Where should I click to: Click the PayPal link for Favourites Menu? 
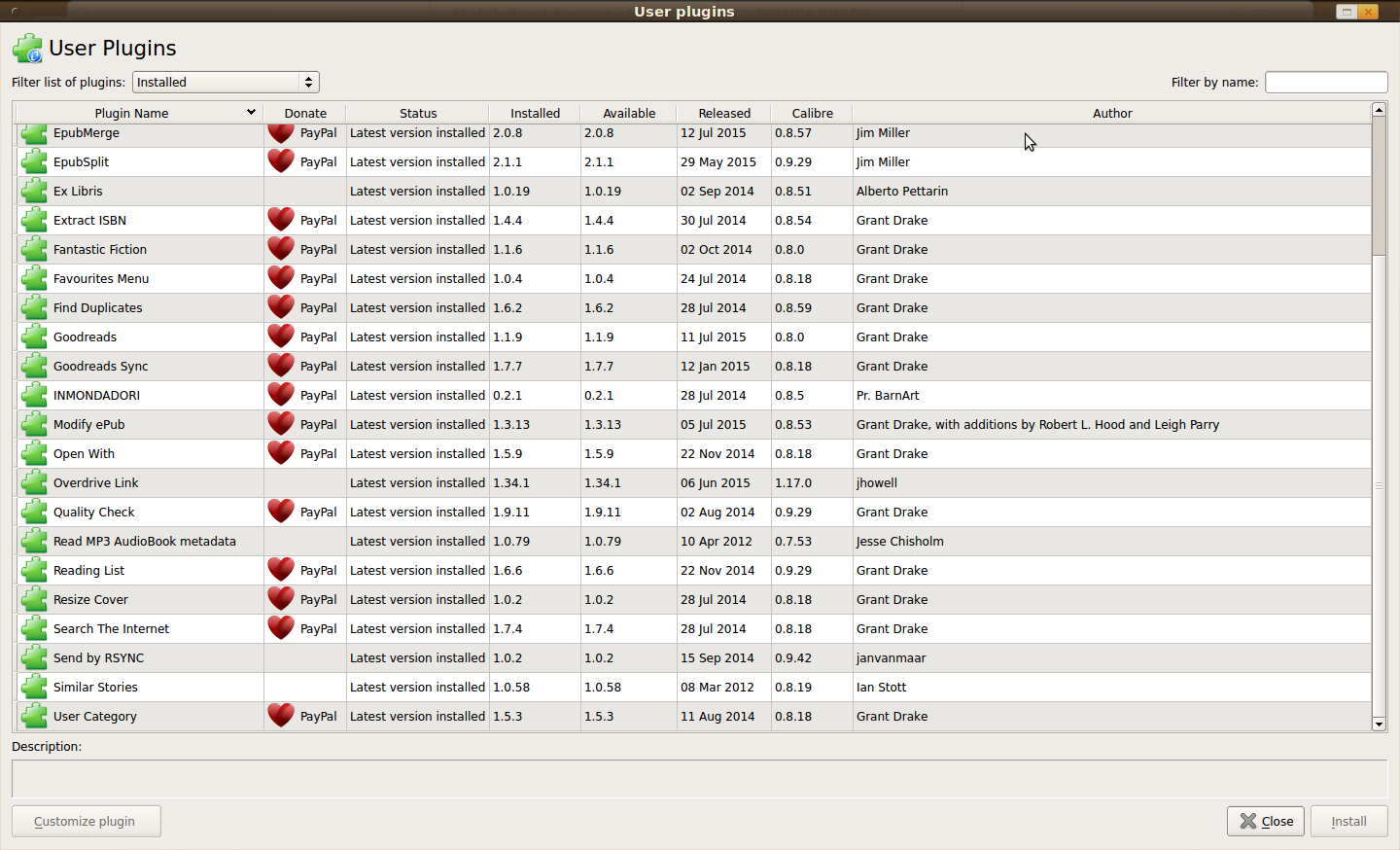(x=318, y=278)
